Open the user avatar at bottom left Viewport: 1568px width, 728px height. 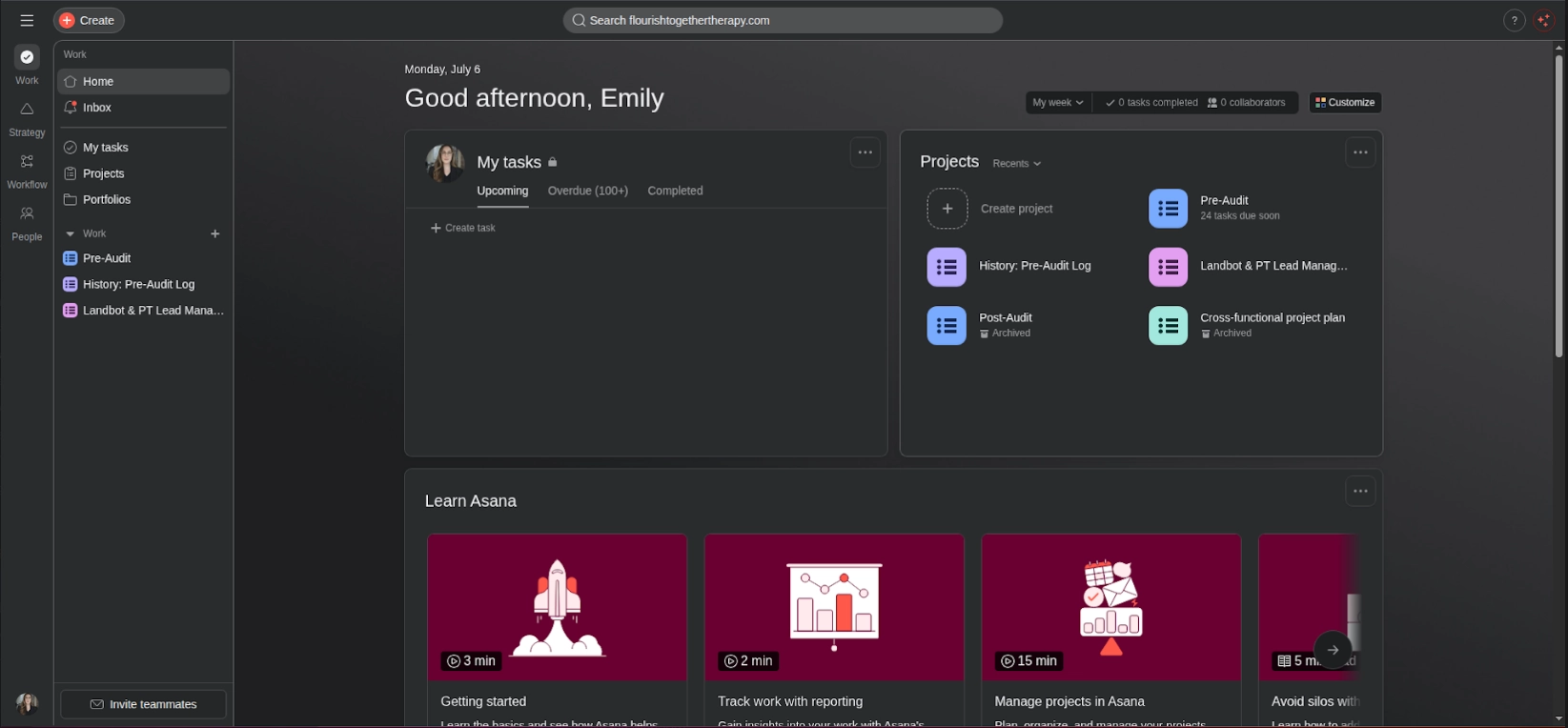(x=27, y=704)
